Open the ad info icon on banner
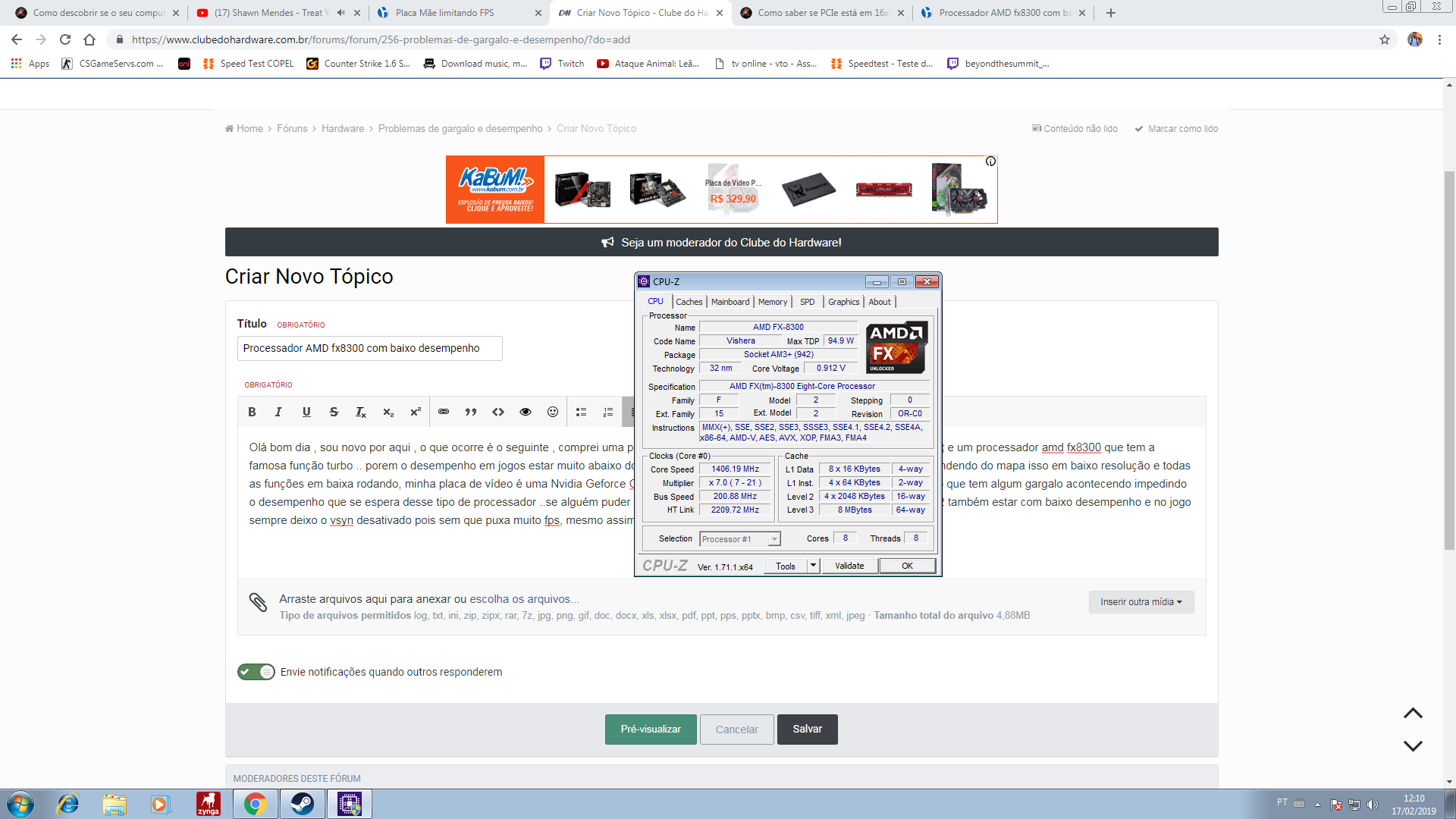The height and width of the screenshot is (819, 1456). coord(990,162)
